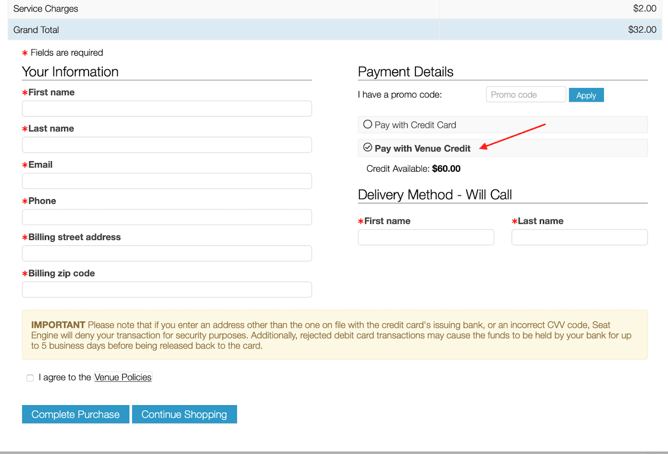Click the Last name field under Your Information

(x=167, y=145)
